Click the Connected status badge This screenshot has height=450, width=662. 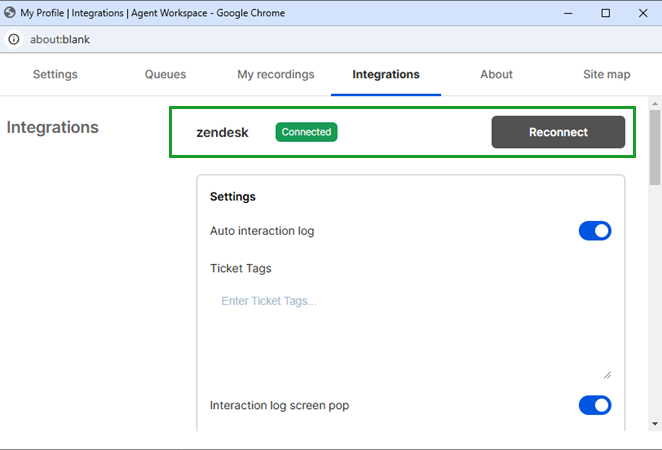point(307,132)
